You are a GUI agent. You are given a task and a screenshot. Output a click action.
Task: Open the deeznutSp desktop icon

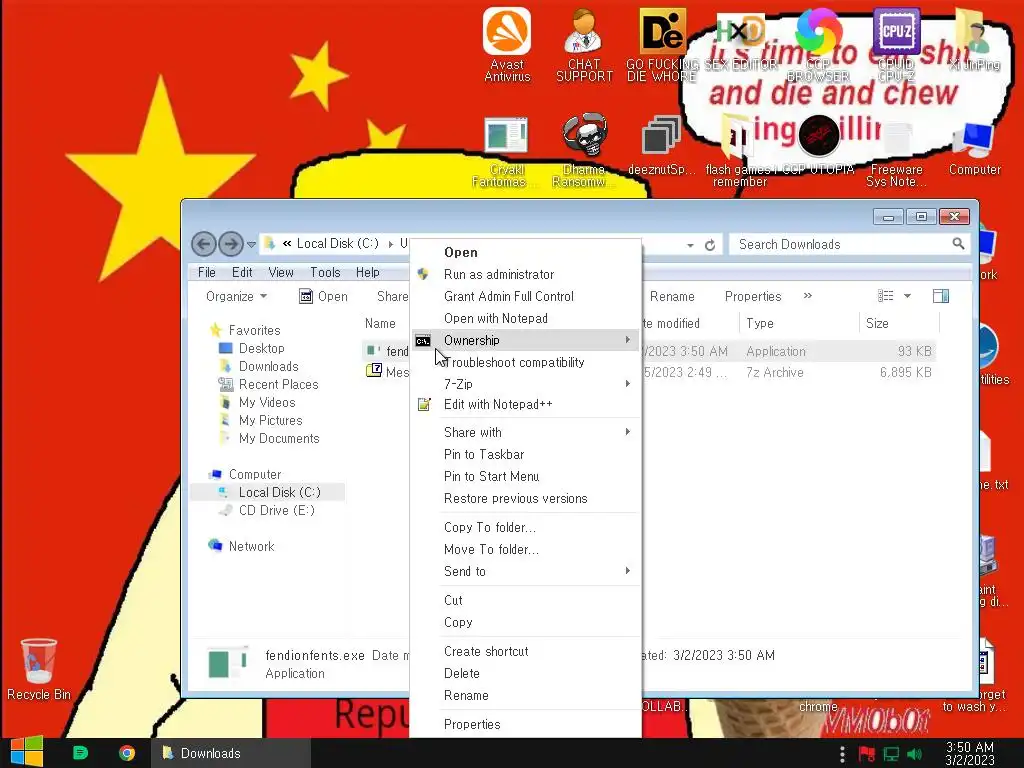660,145
